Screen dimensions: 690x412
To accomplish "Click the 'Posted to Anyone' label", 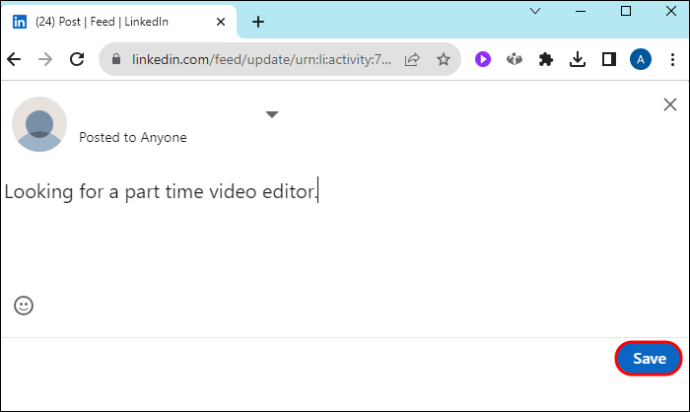I will click(x=133, y=137).
